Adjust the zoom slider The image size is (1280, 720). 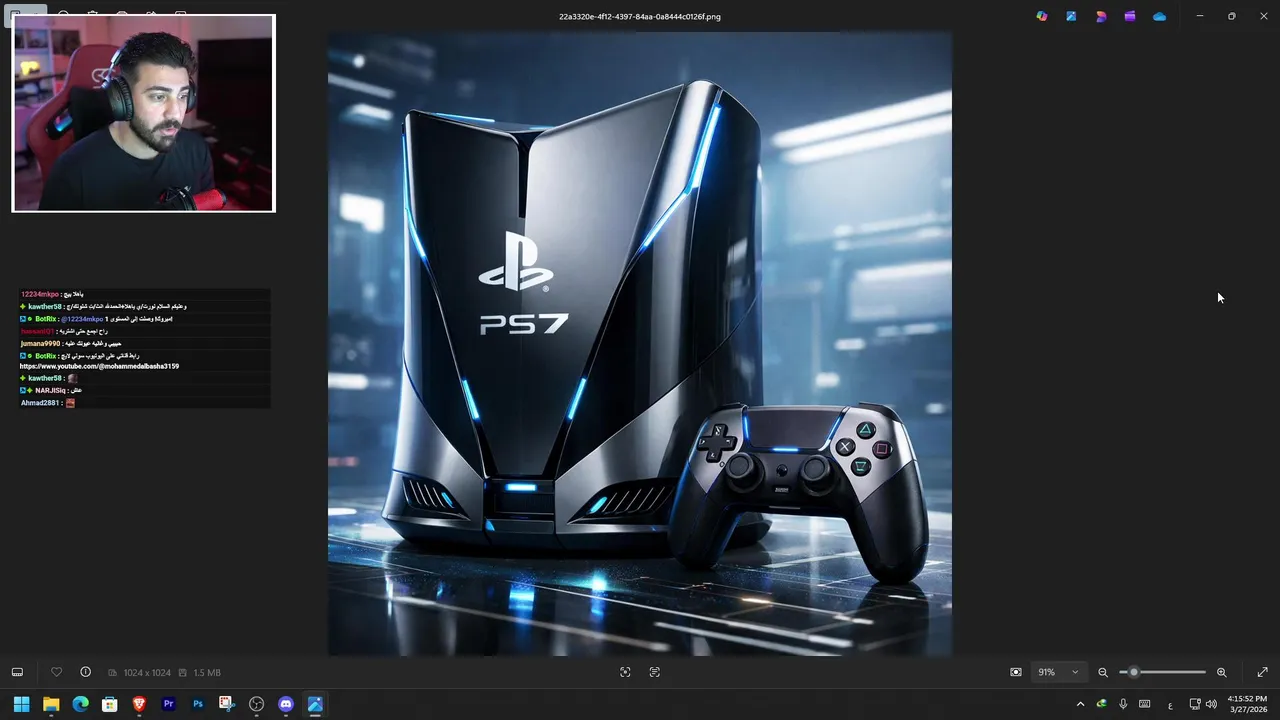click(x=1162, y=672)
